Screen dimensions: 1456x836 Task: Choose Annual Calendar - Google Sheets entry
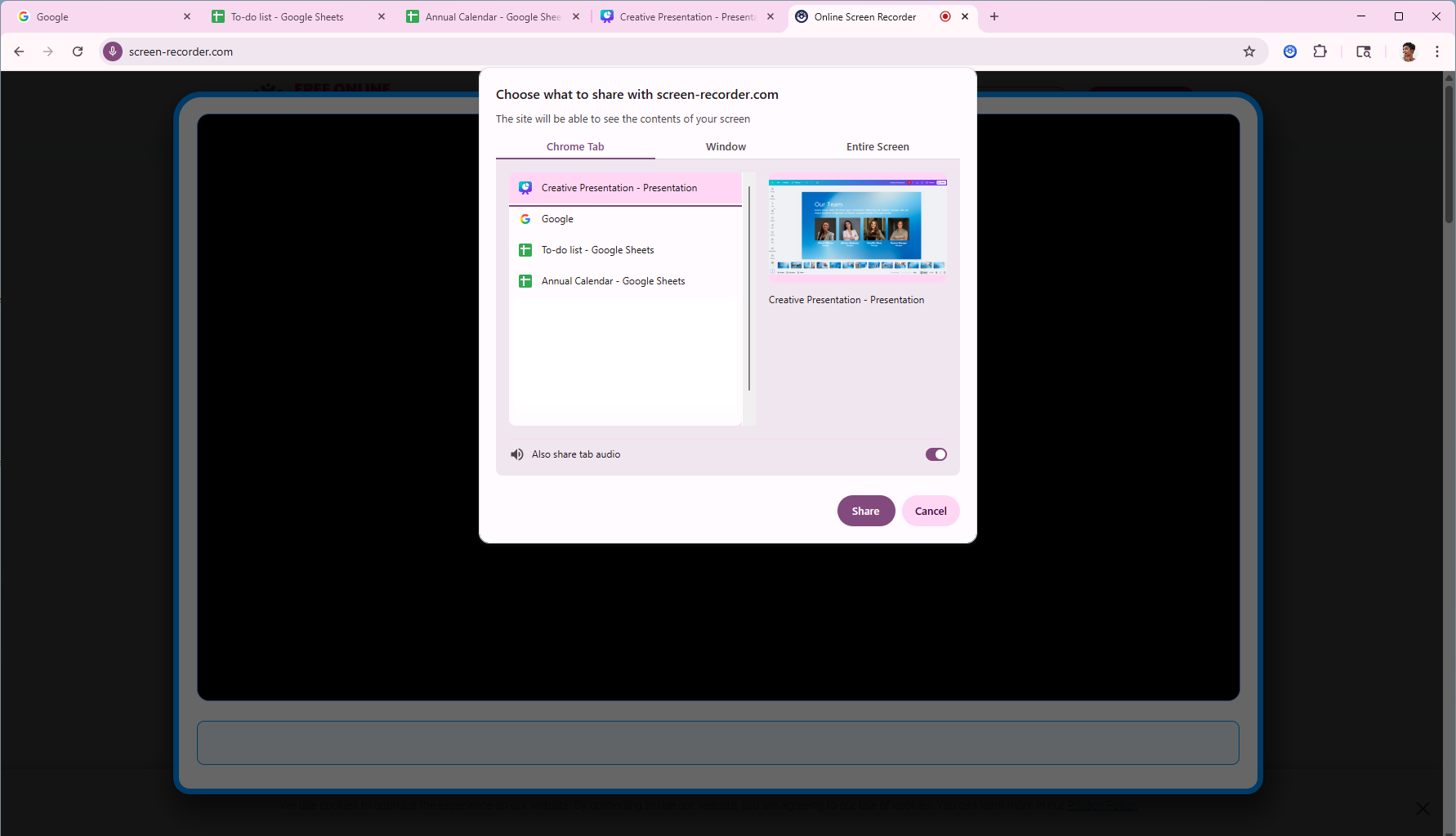(613, 281)
